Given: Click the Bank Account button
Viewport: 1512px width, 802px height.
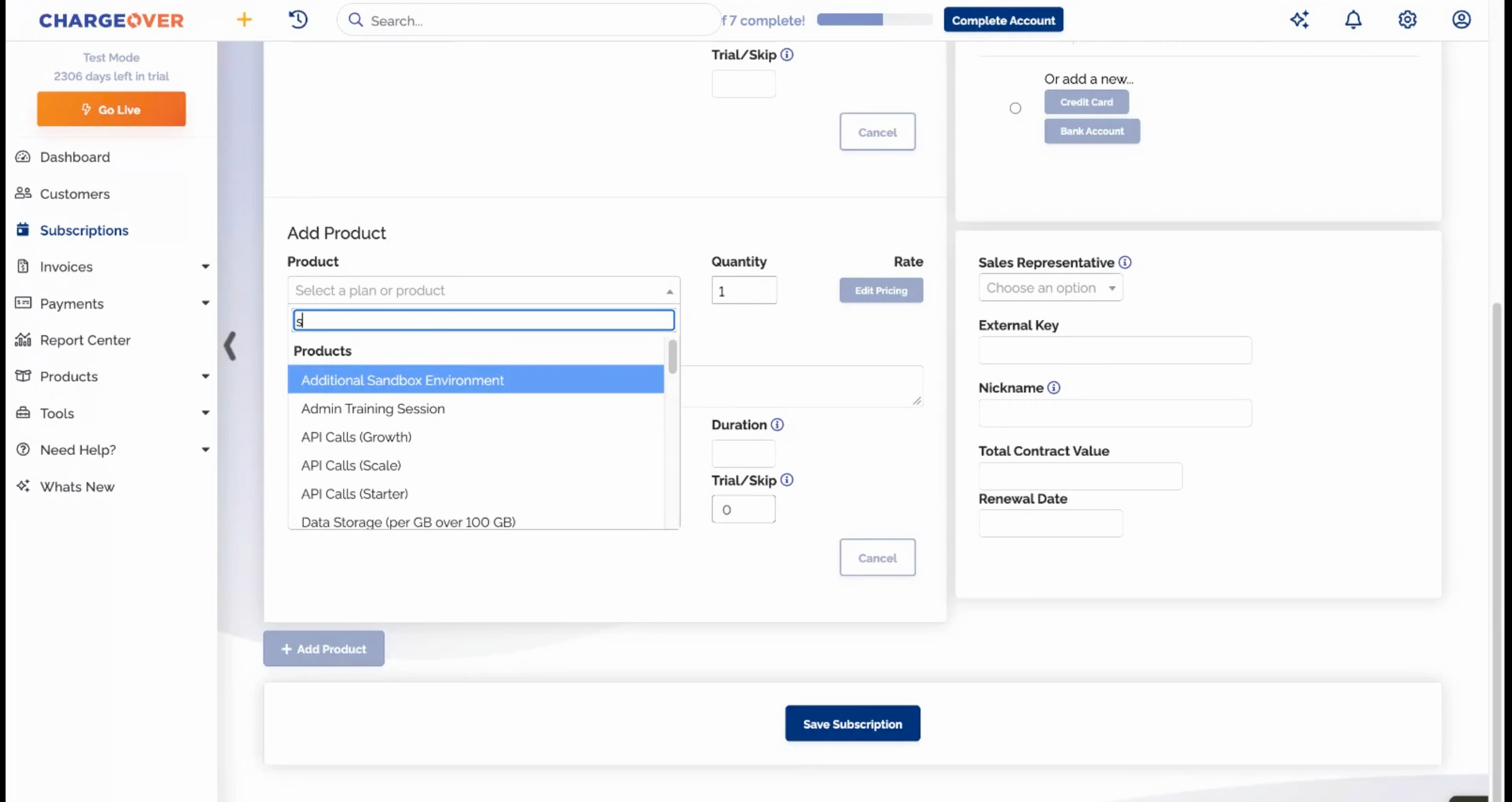Looking at the screenshot, I should coord(1092,131).
